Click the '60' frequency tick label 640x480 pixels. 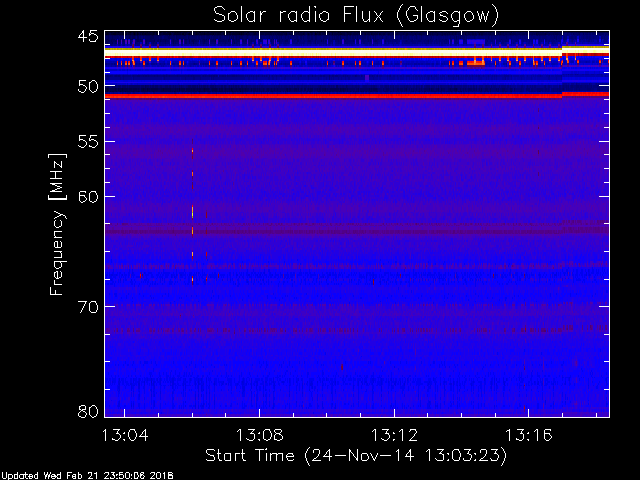coord(89,197)
